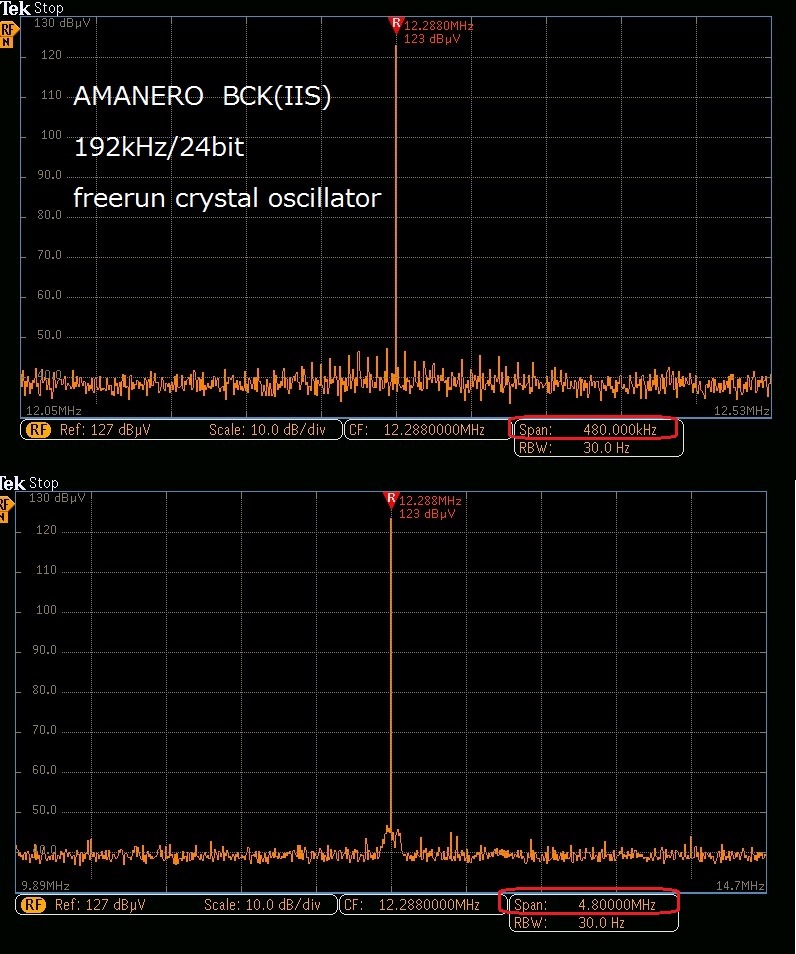Click the 130 dBµV axis label in the bottom graph
Viewport: 796px width, 954px height.
pyautogui.click(x=57, y=498)
